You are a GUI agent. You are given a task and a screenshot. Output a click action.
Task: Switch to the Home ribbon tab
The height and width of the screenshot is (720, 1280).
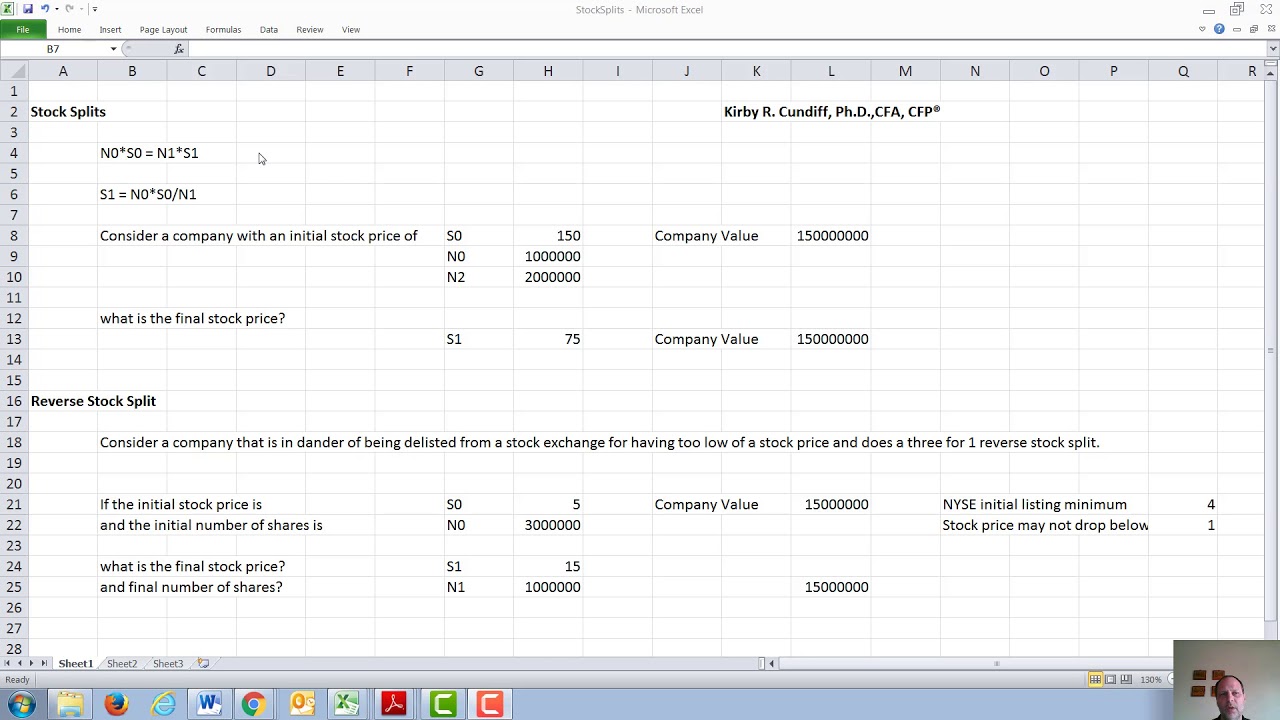69,30
